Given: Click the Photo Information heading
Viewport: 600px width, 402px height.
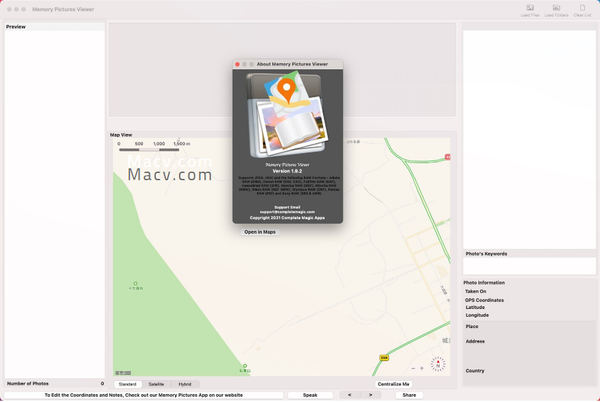Looking at the screenshot, I should (x=484, y=283).
